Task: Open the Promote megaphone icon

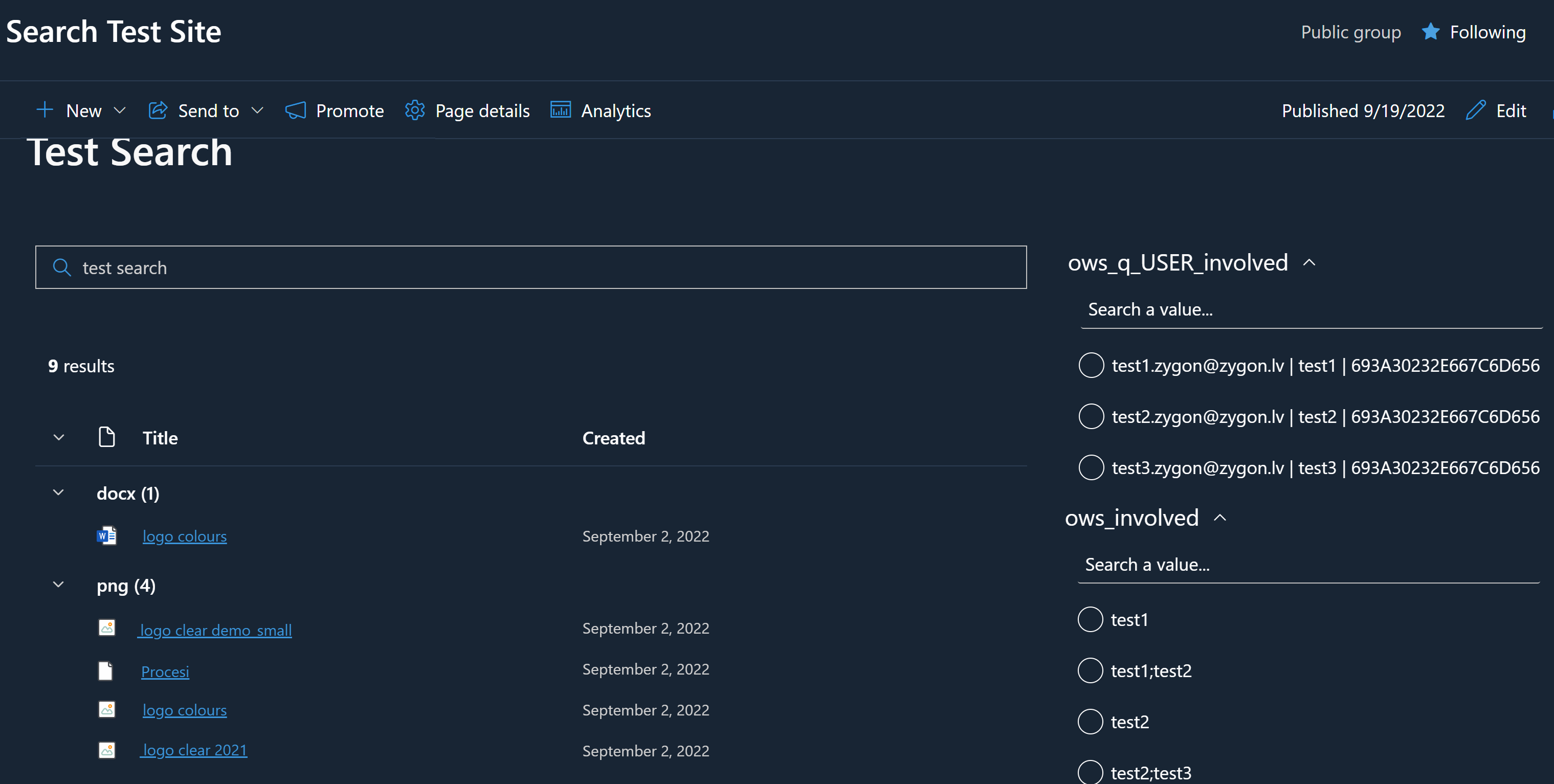Action: (x=296, y=110)
